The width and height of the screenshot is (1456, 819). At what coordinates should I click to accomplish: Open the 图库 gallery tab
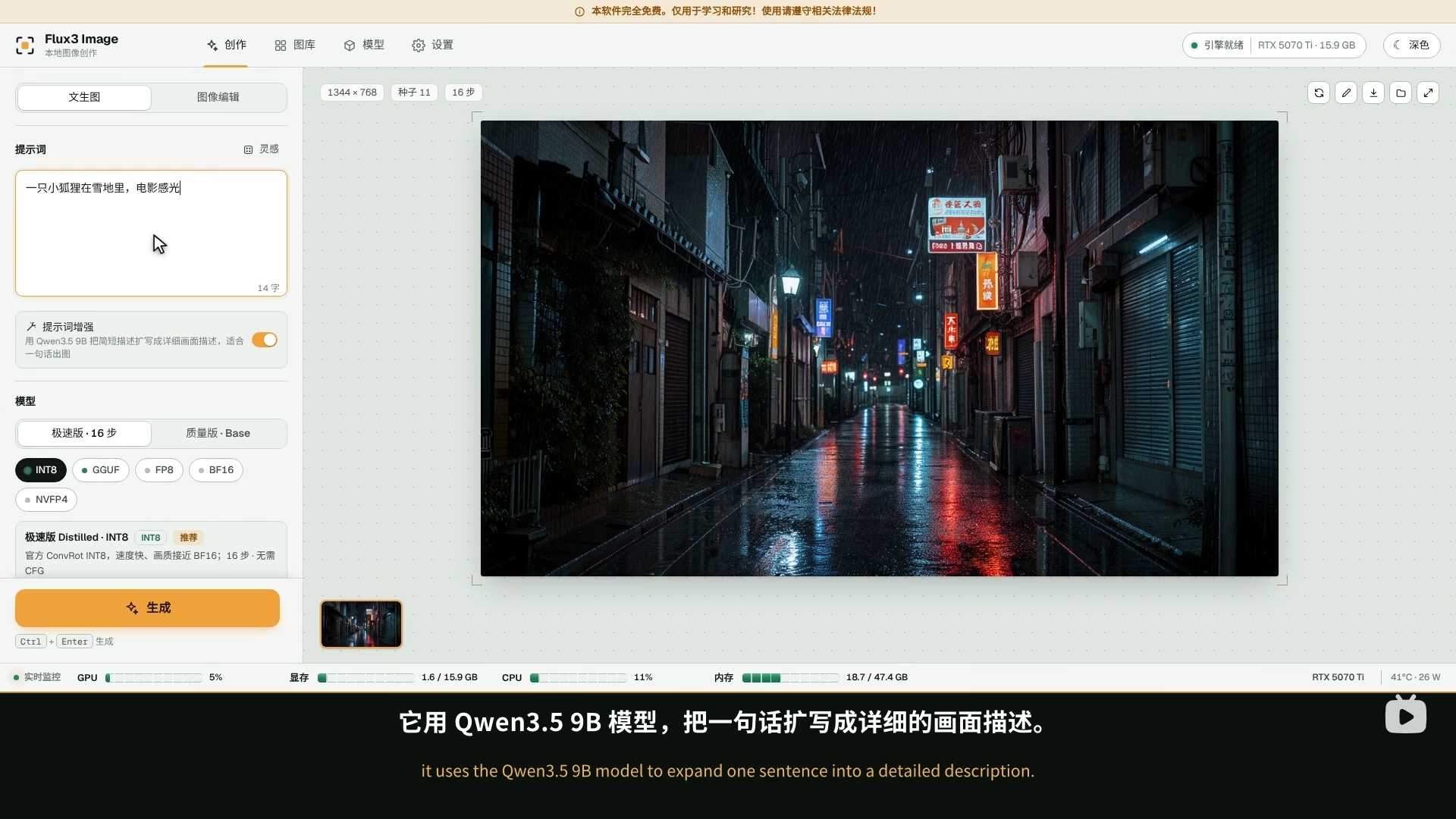[x=295, y=45]
